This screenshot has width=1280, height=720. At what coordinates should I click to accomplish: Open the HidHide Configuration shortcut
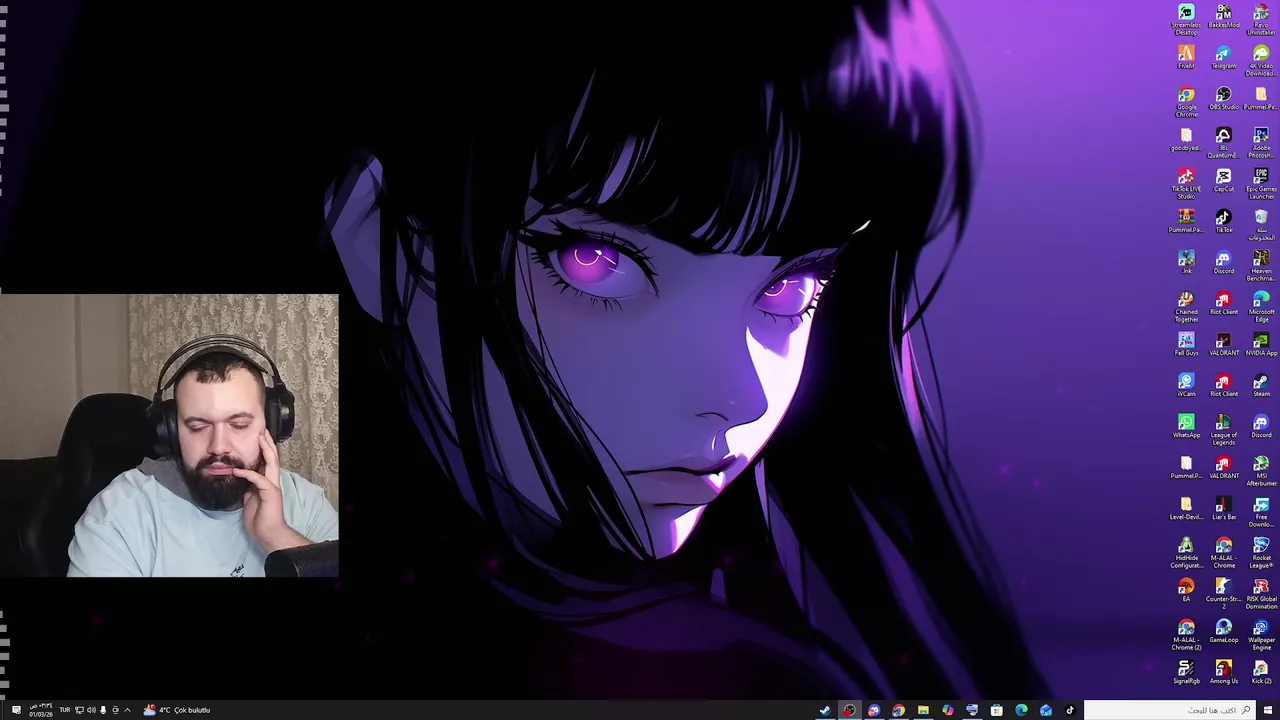1186,553
